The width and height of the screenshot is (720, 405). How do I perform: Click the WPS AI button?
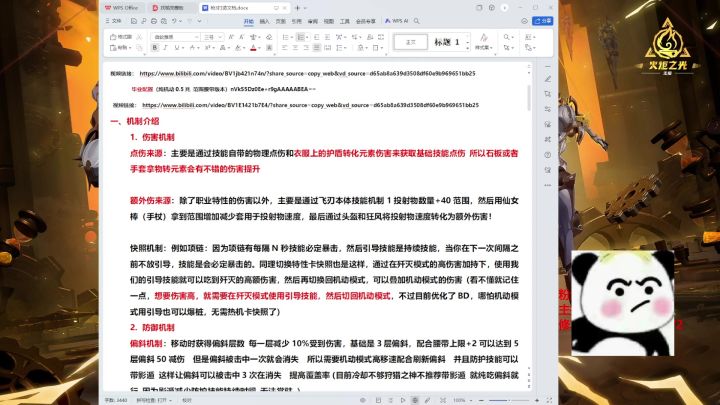click(397, 21)
